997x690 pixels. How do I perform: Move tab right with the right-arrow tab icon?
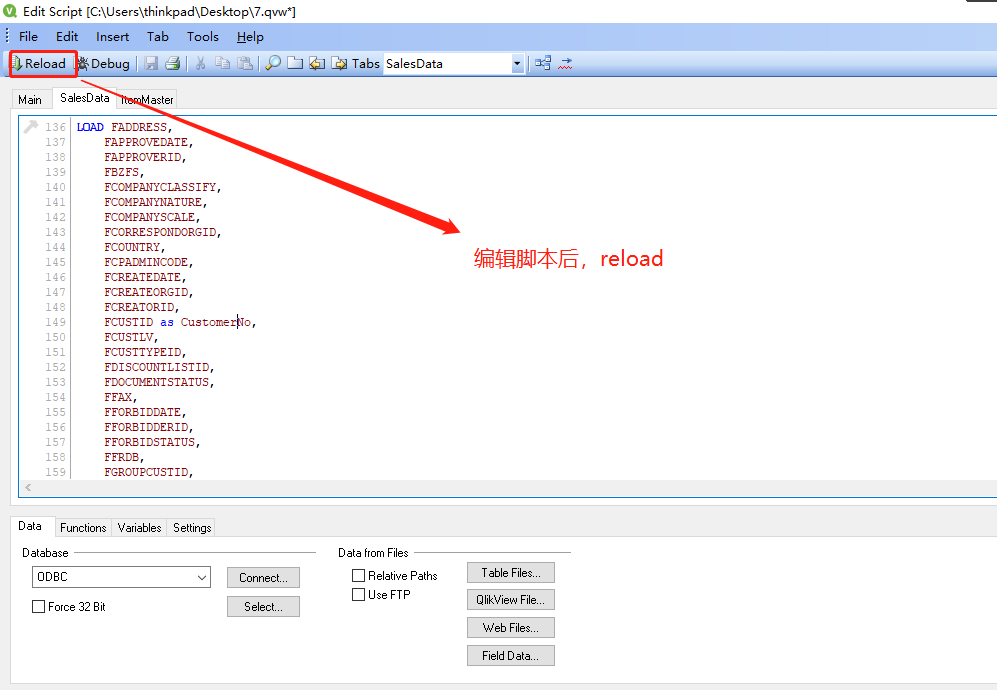point(339,64)
